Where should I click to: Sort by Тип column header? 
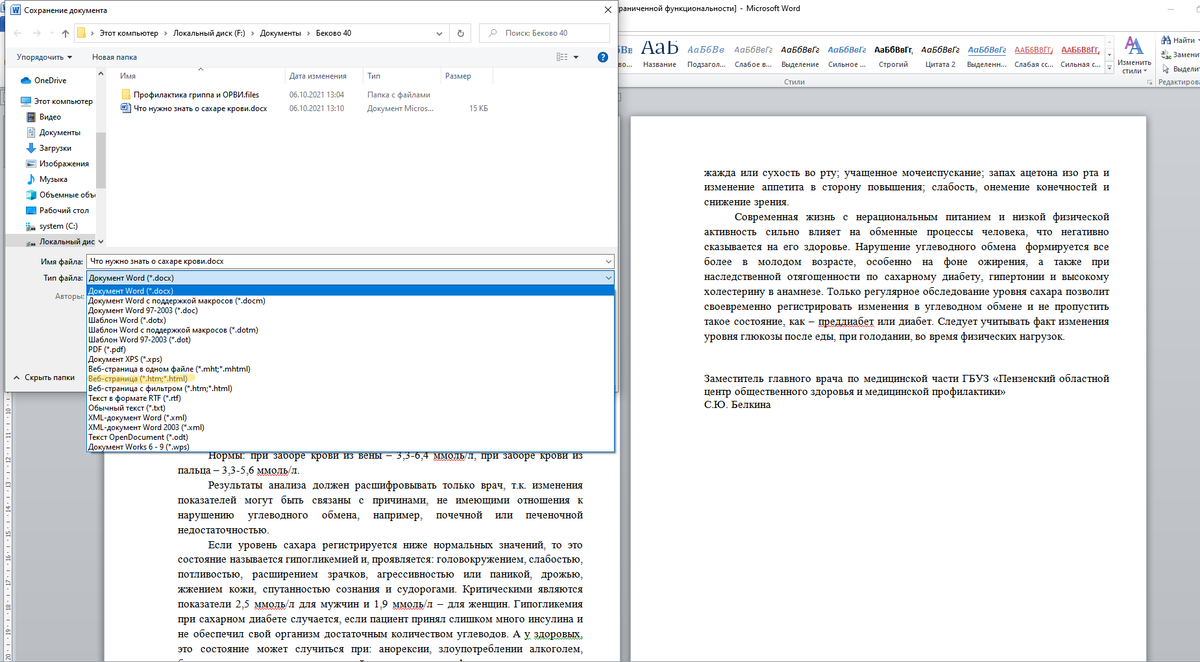pos(373,76)
